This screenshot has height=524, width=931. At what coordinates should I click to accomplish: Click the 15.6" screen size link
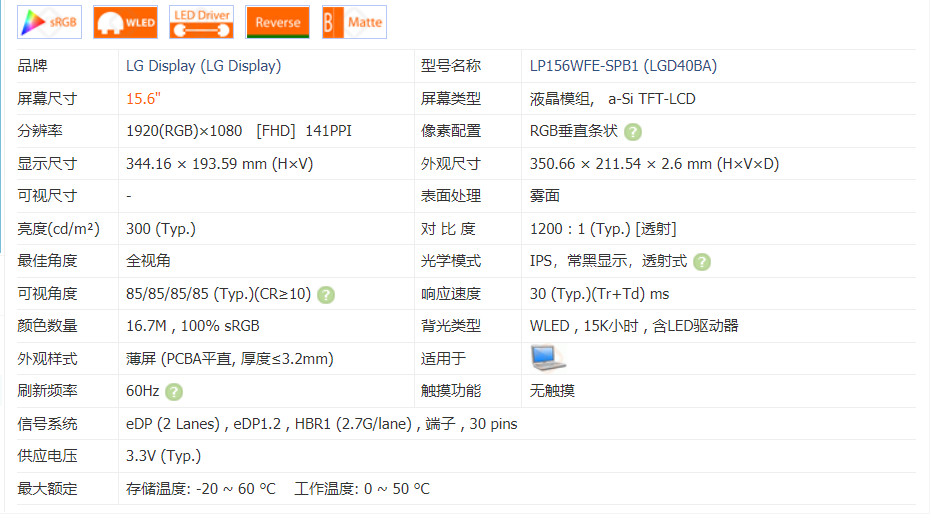[143, 99]
